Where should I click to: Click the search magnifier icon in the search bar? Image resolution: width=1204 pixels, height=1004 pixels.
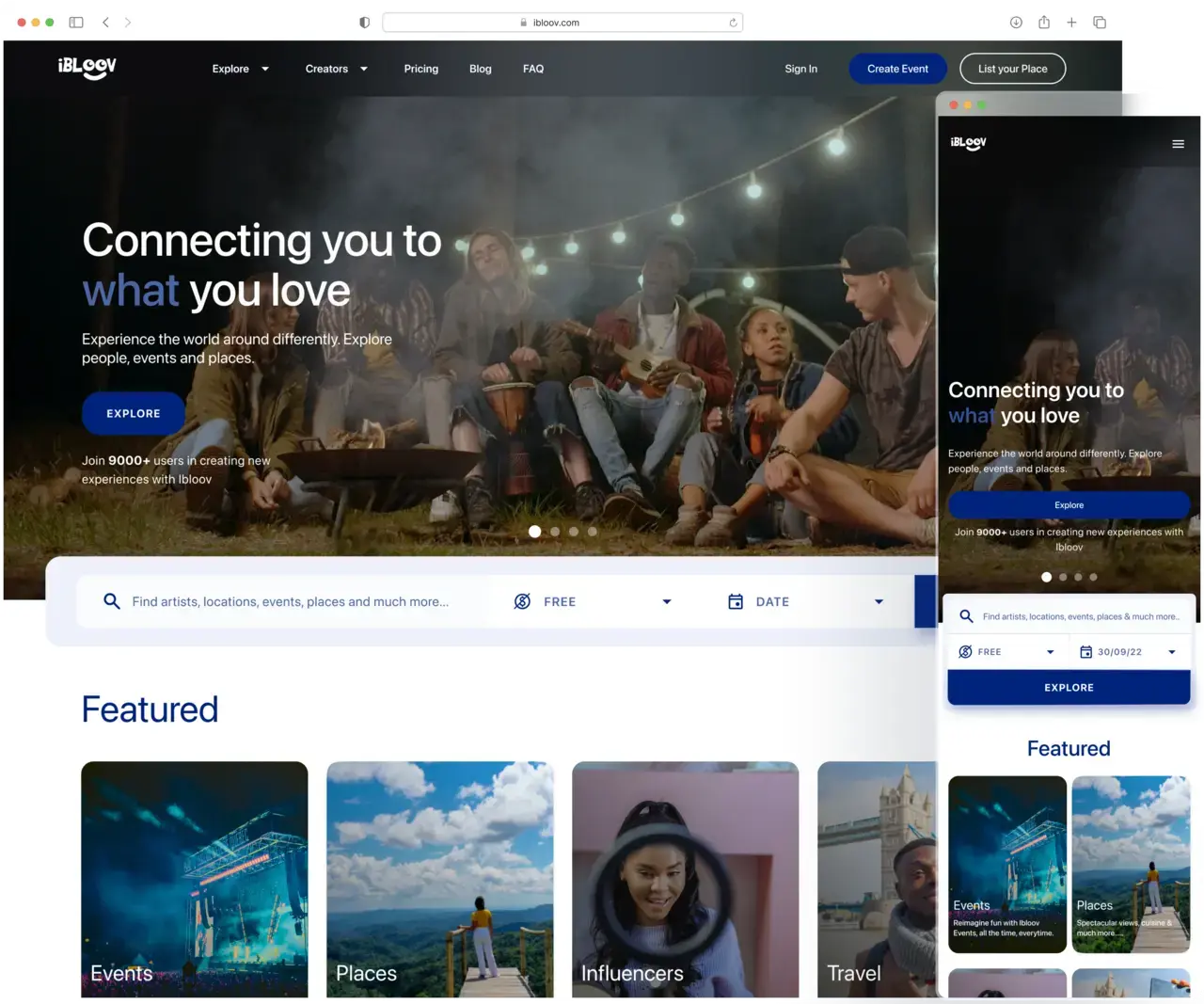coord(111,601)
